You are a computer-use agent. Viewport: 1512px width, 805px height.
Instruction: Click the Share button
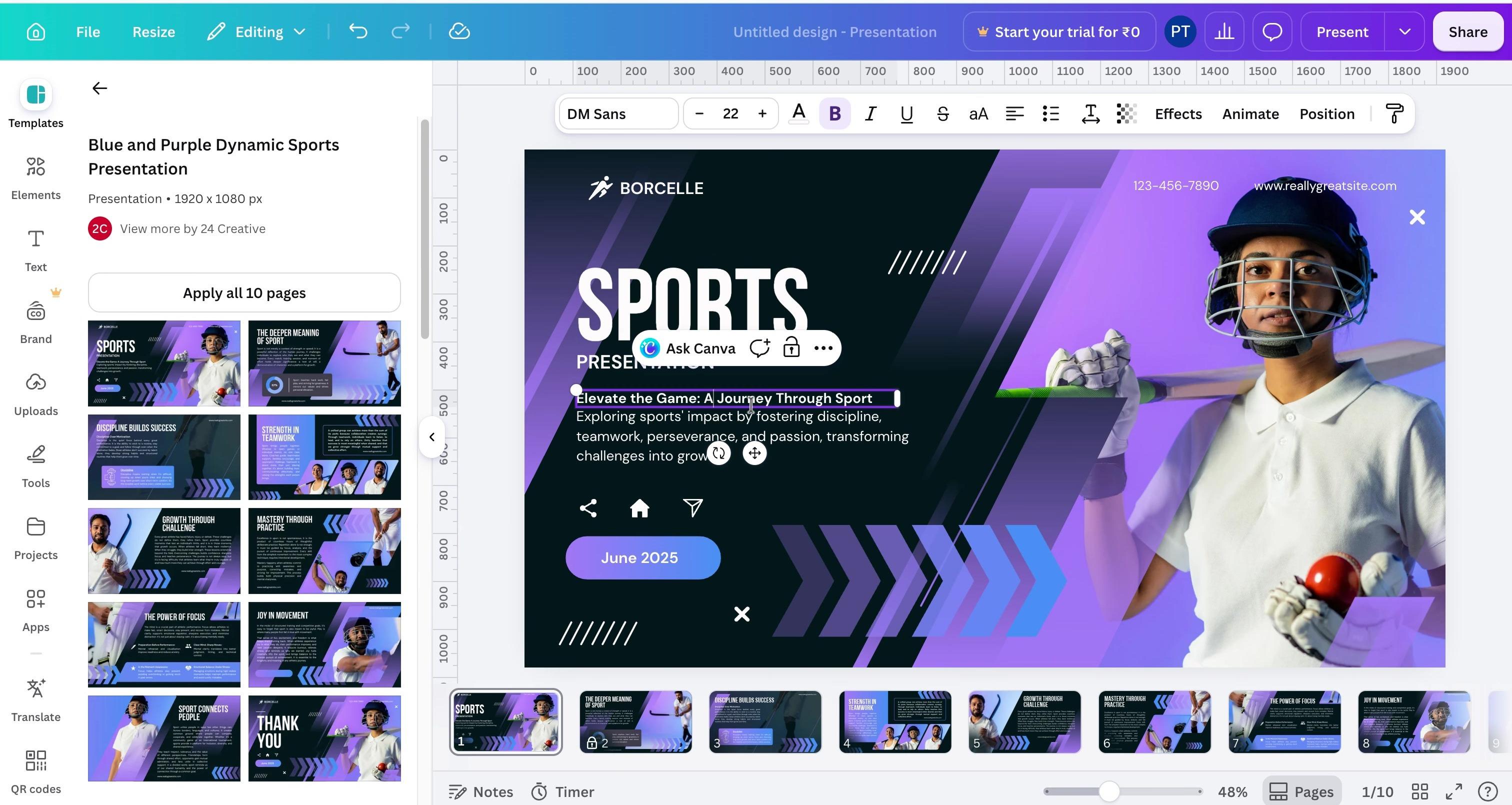(x=1467, y=31)
